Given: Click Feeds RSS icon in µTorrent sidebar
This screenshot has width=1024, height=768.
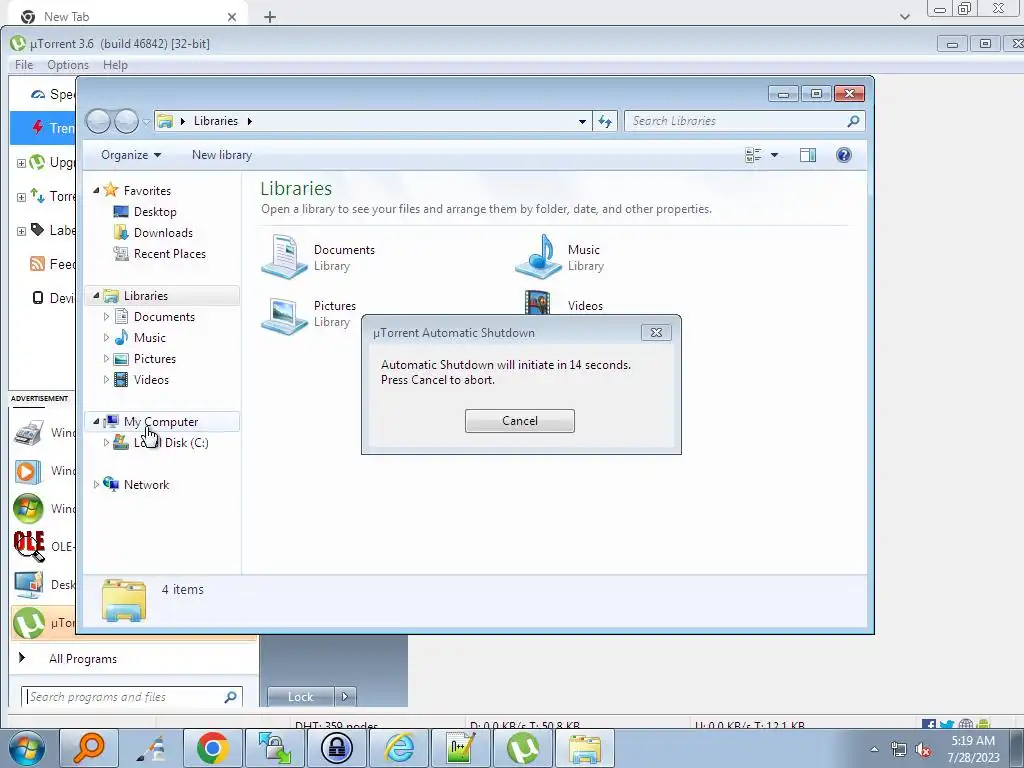Looking at the screenshot, I should pos(37,264).
